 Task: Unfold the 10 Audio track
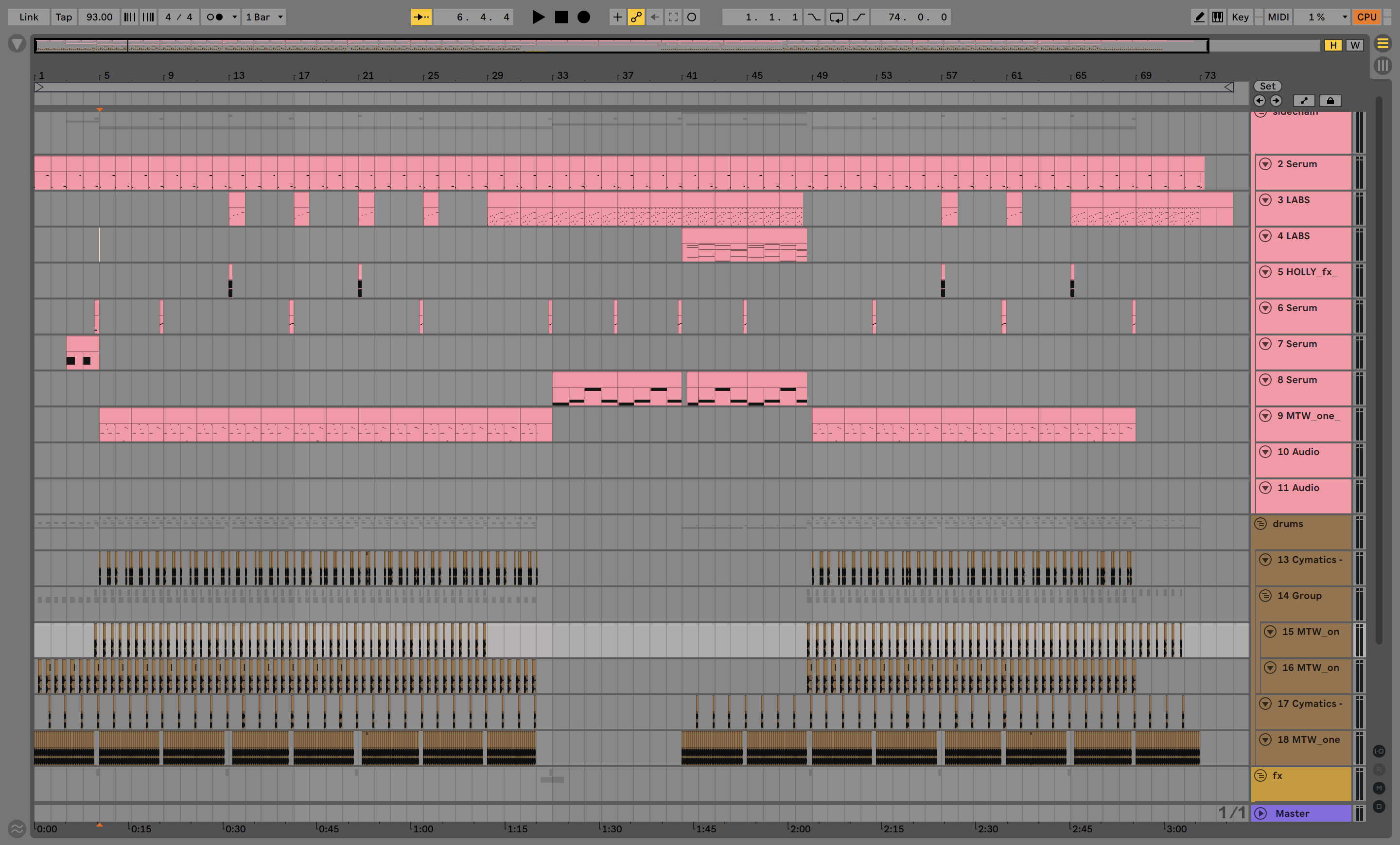[x=1265, y=452]
